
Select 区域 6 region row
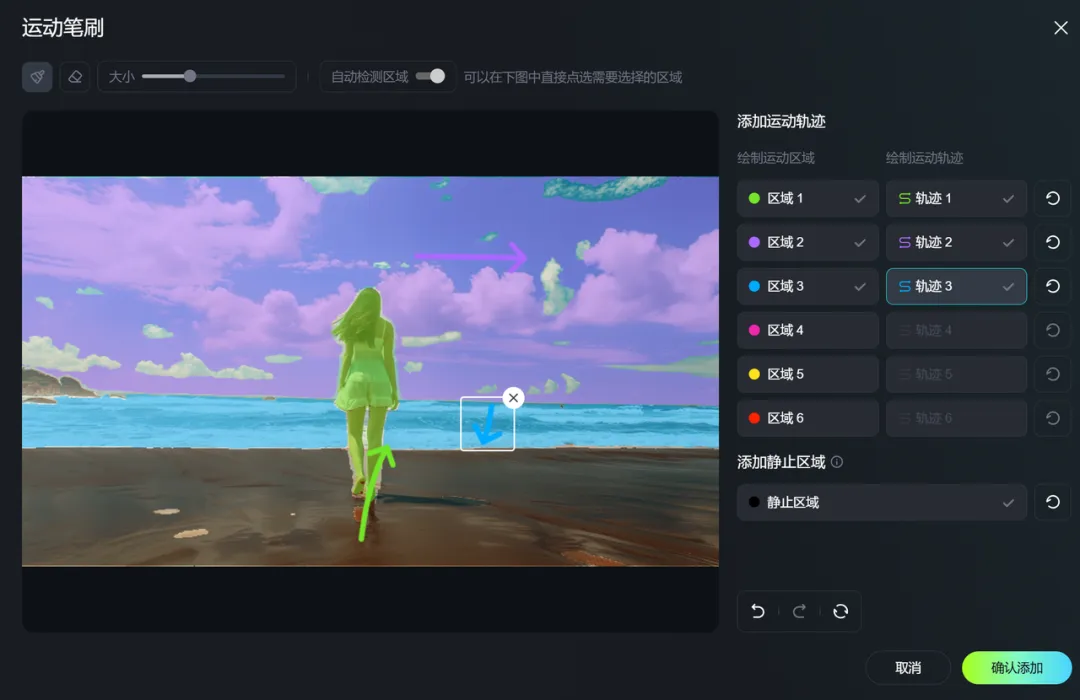807,418
